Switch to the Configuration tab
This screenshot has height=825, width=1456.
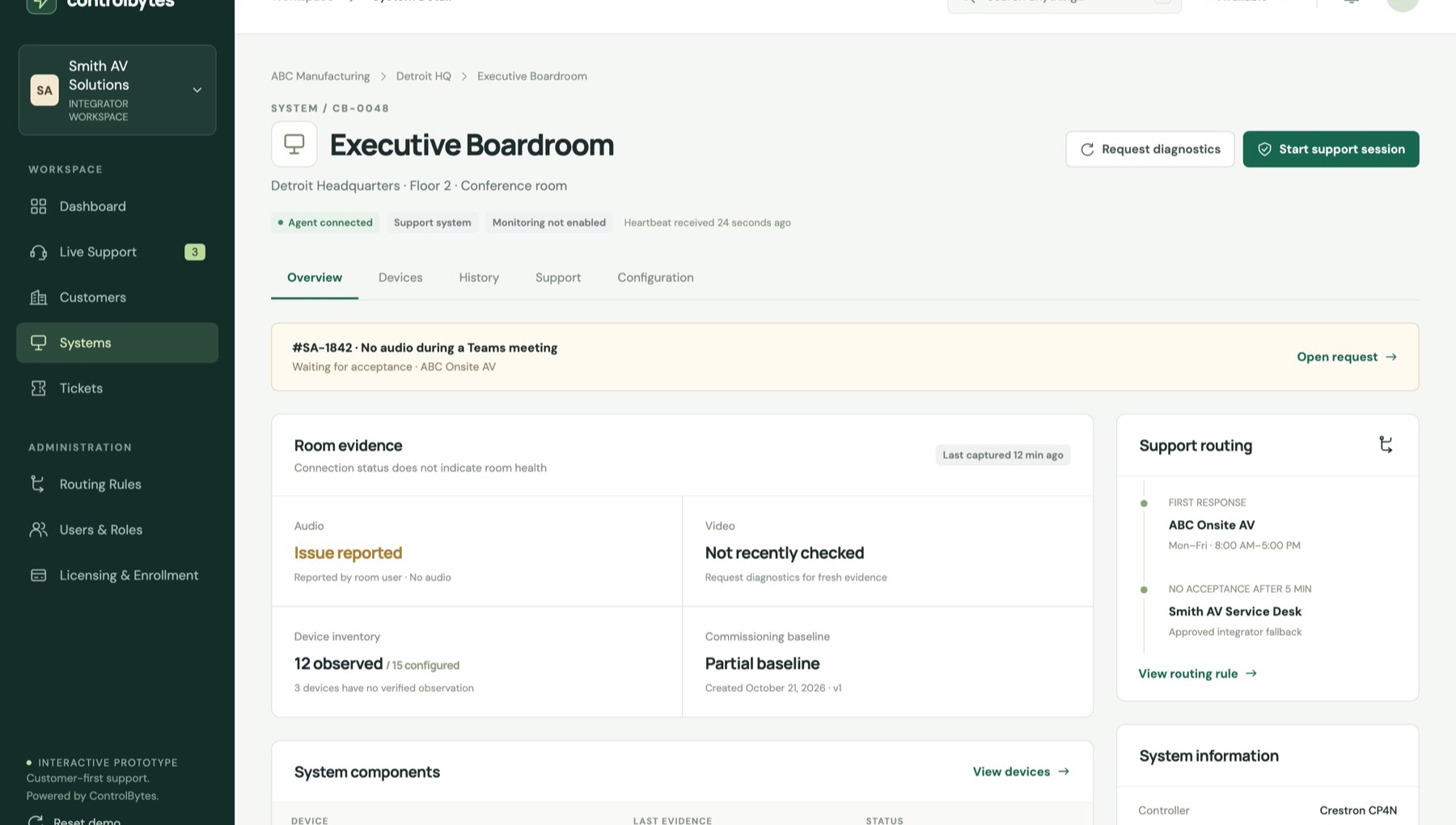coord(655,277)
